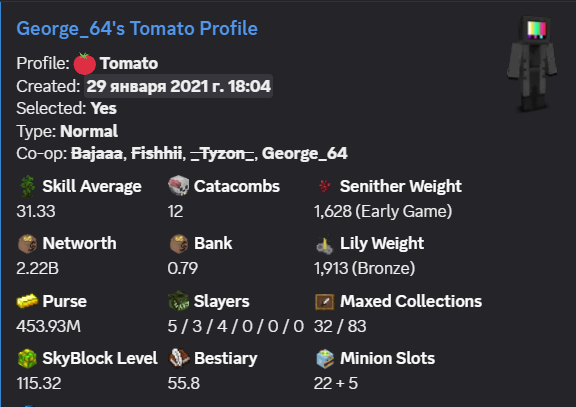Click the Catacombs skull icon
Screen dimensions: 576x407
(179, 186)
